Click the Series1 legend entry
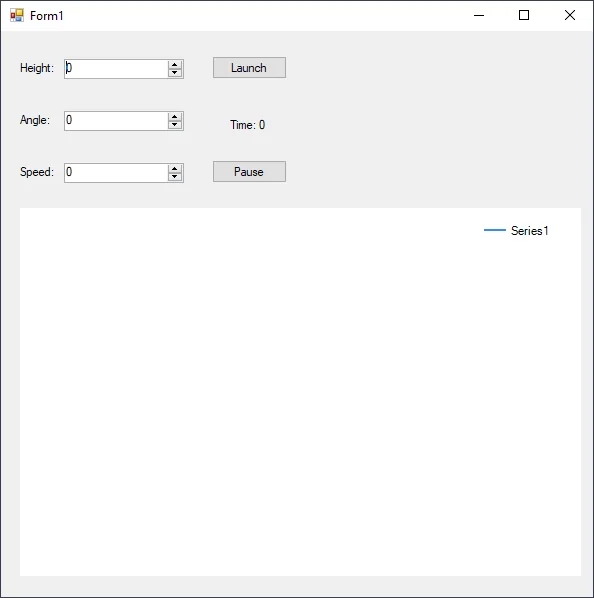This screenshot has width=594, height=598. (516, 231)
